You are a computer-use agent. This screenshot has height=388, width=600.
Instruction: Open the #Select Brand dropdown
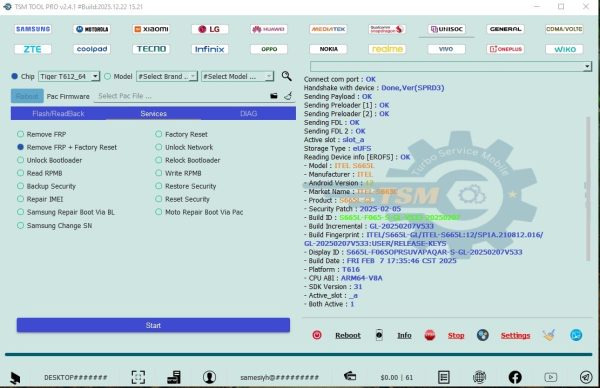coord(167,76)
